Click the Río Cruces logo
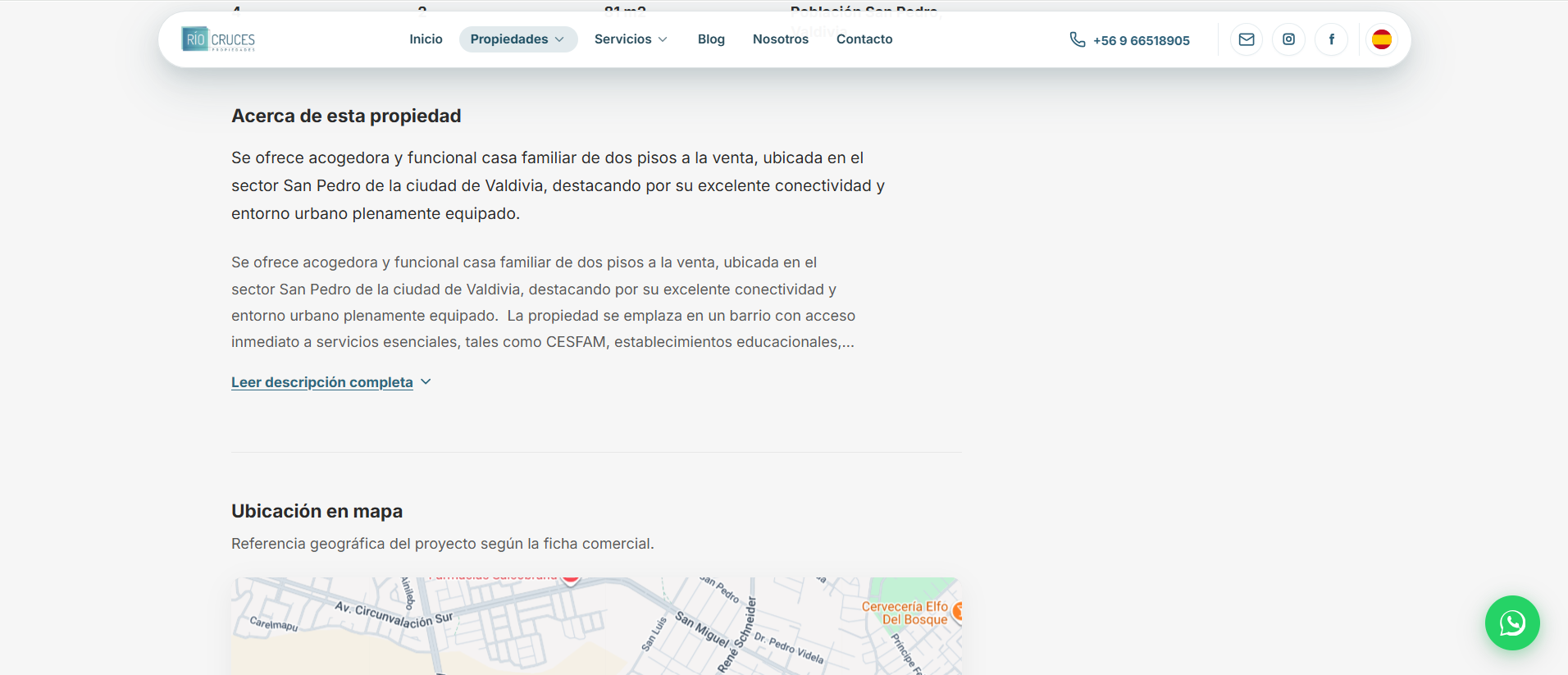This screenshot has width=1568, height=675. coord(218,39)
